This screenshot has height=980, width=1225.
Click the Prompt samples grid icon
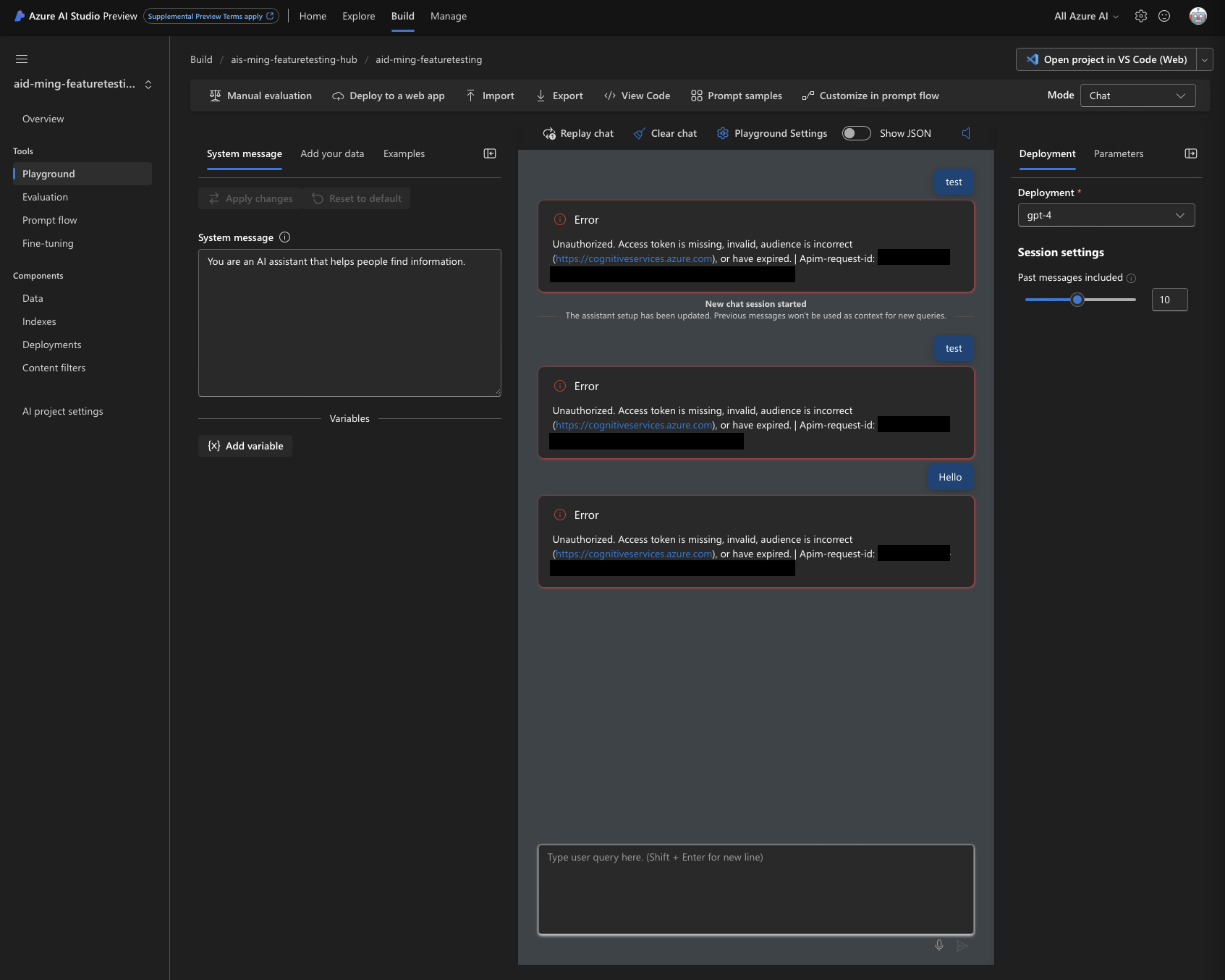pyautogui.click(x=697, y=96)
